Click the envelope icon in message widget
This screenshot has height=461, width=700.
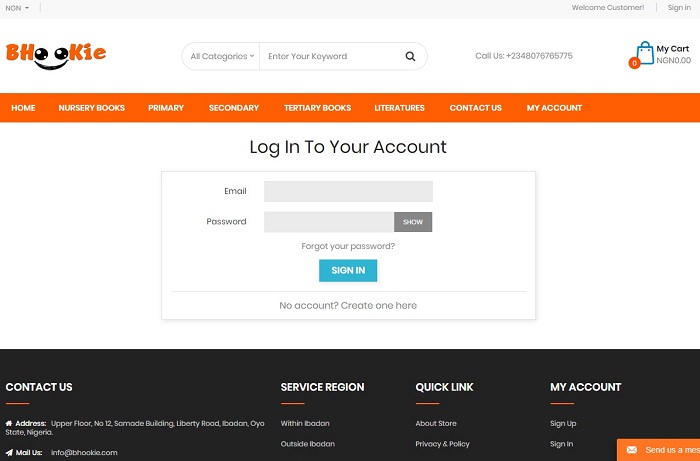click(631, 450)
